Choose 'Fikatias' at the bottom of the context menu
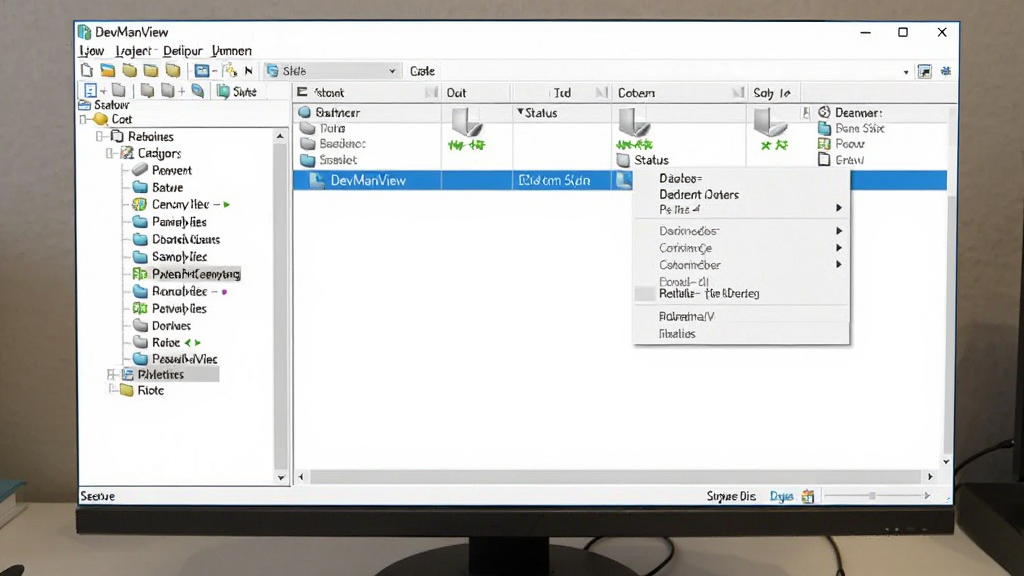 click(x=677, y=334)
